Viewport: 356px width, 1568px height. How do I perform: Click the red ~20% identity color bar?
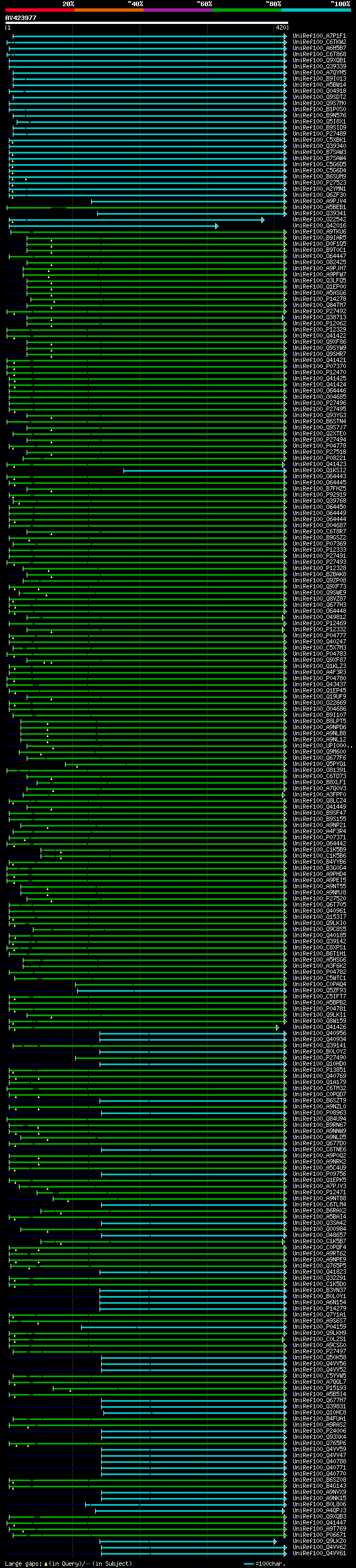pos(39,10)
